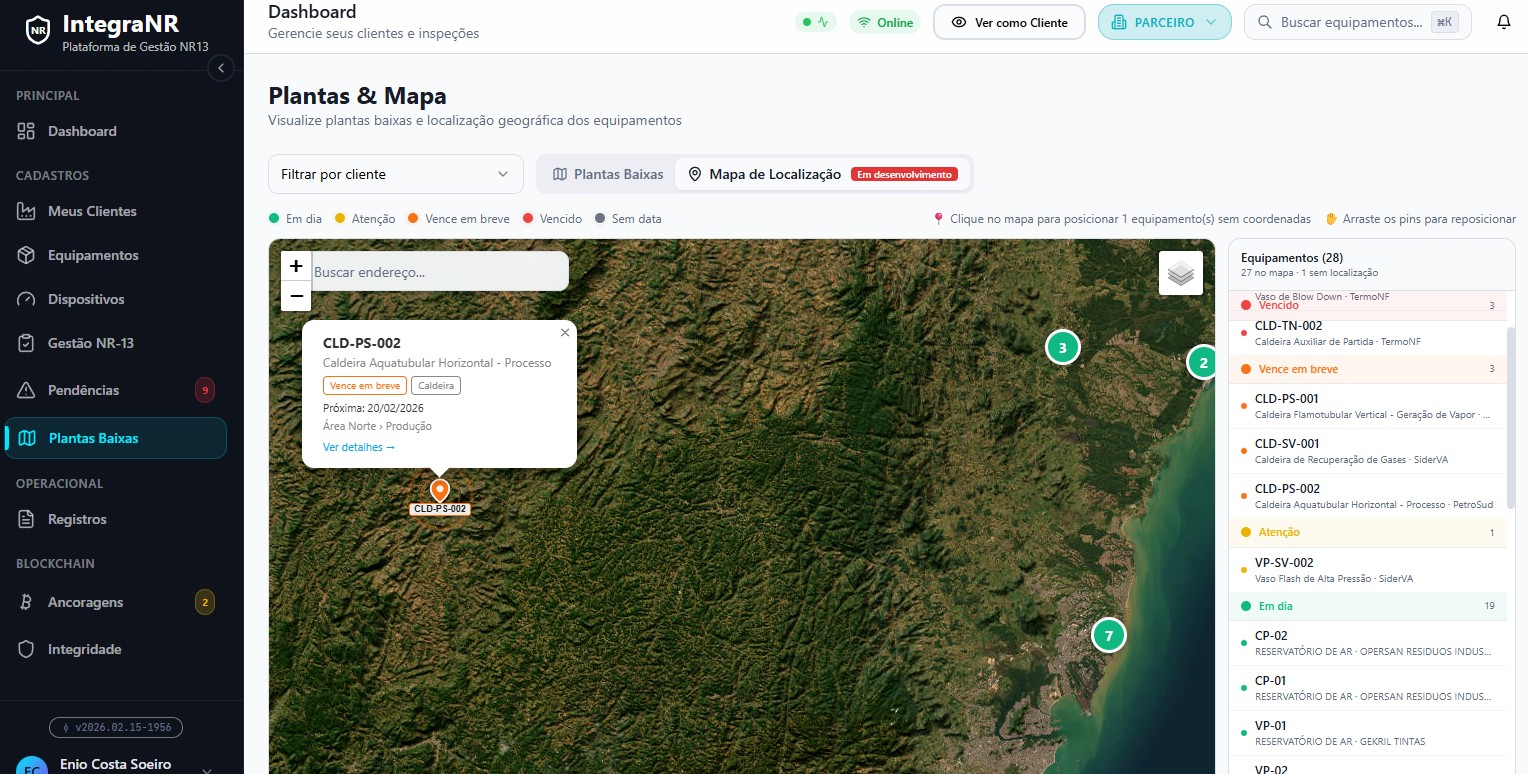
Task: Open the PARCEIRO role dropdown
Action: click(1164, 22)
